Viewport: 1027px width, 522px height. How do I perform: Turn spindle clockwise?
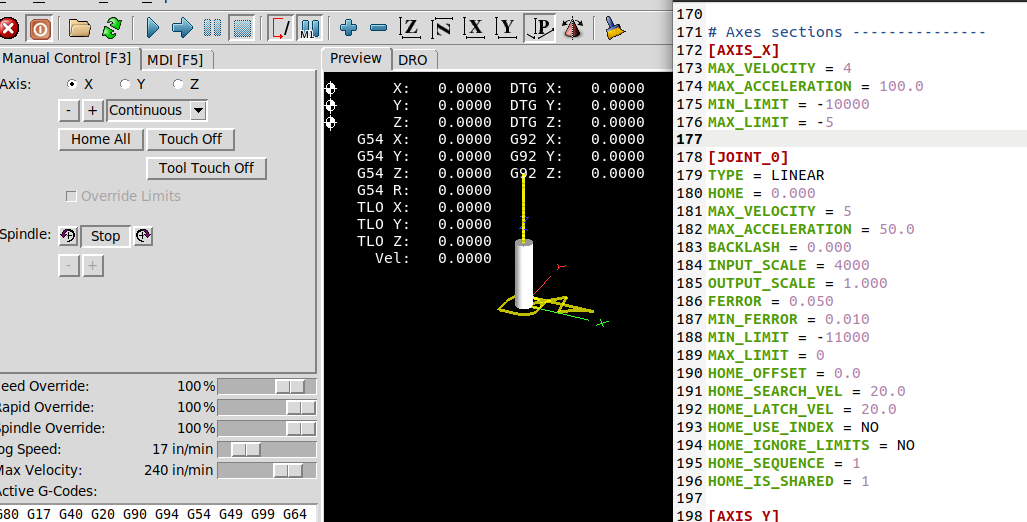point(143,236)
